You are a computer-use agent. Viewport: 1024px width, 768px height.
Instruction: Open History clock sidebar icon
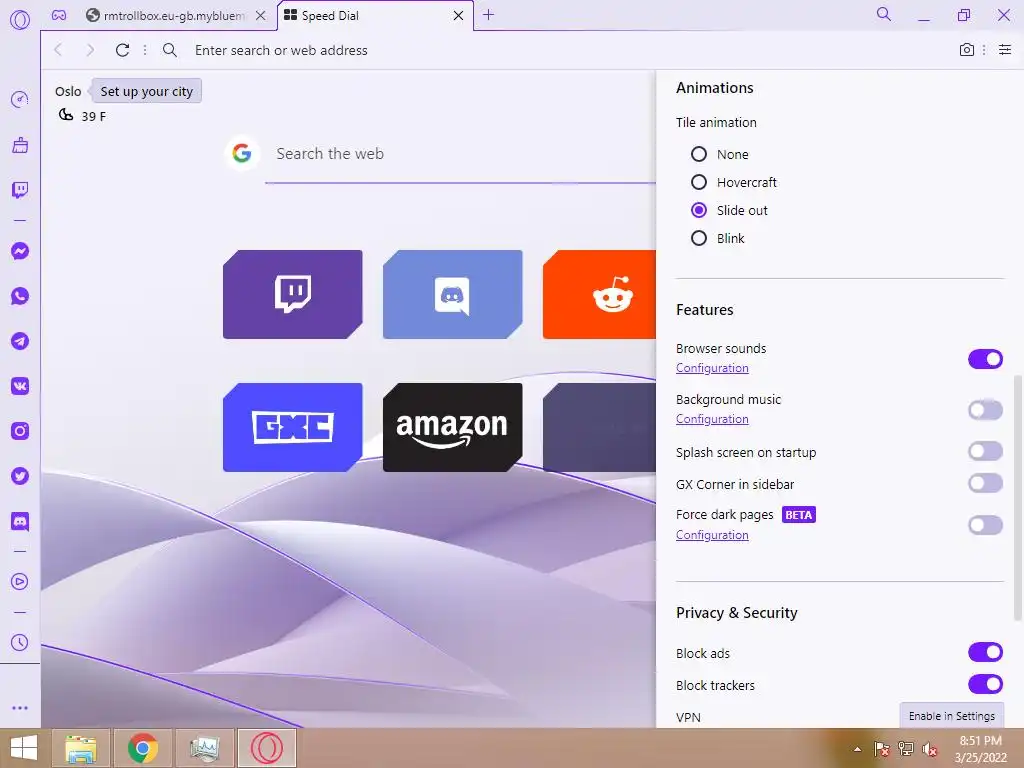coord(20,643)
